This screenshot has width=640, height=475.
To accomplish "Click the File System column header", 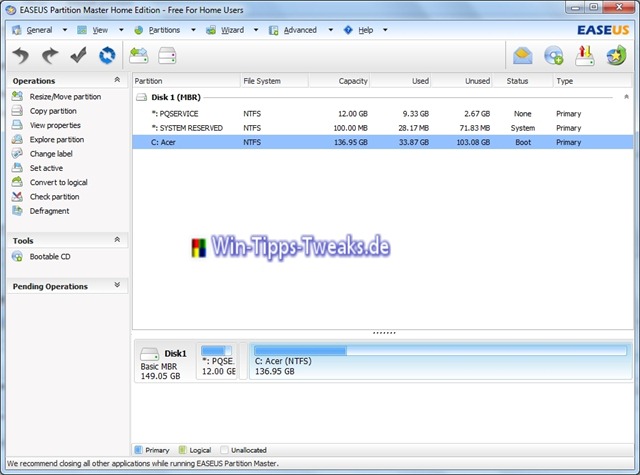I will pos(274,81).
